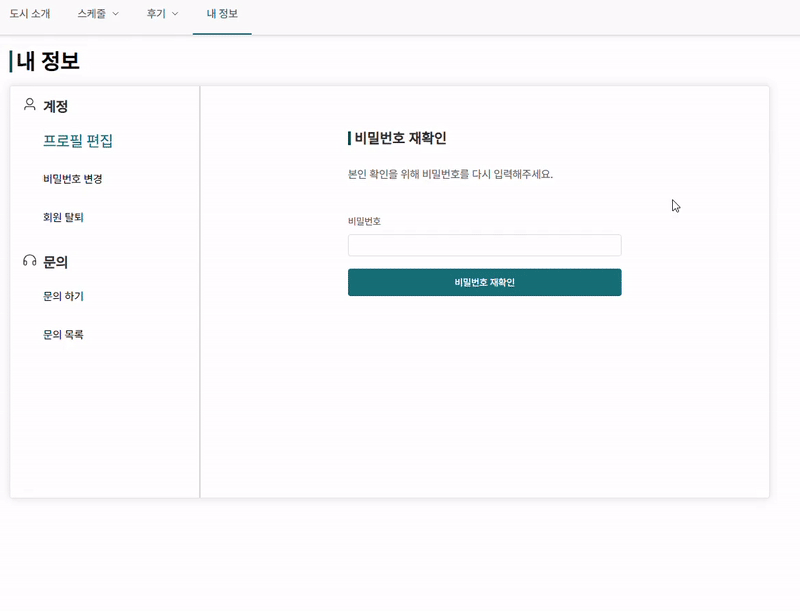Go to 비밀번호 변경
The width and height of the screenshot is (800, 611).
[72, 179]
